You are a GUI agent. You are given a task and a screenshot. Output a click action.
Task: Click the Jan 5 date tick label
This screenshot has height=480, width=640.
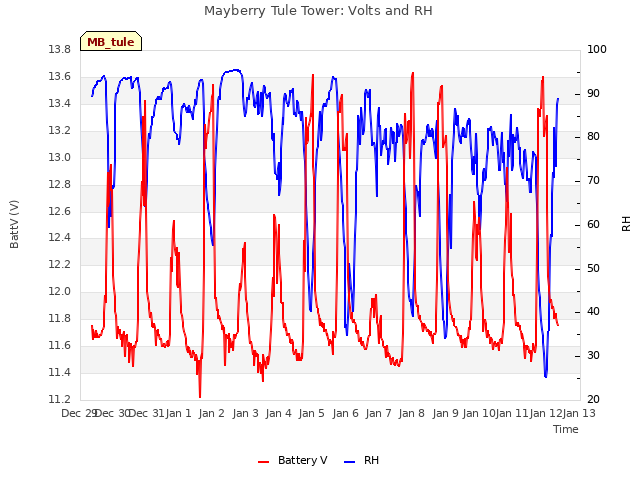pos(312,413)
